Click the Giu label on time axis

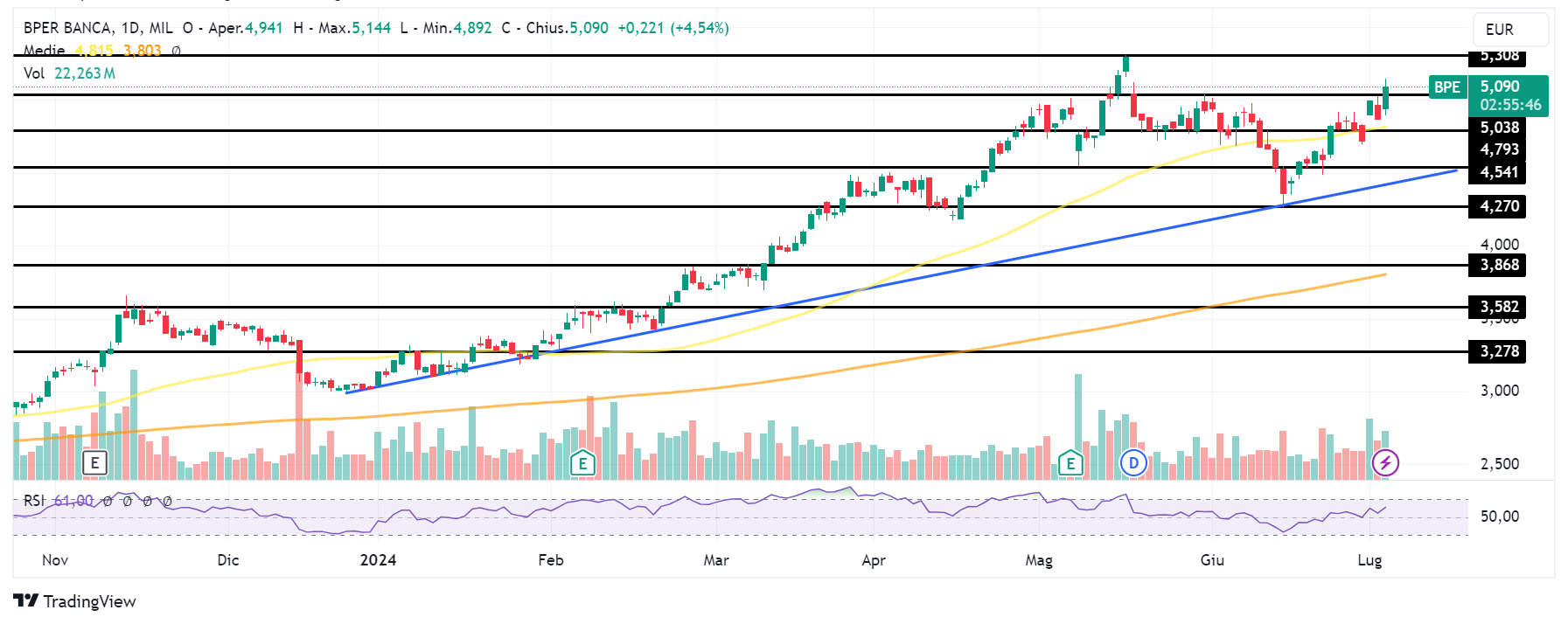click(1212, 560)
